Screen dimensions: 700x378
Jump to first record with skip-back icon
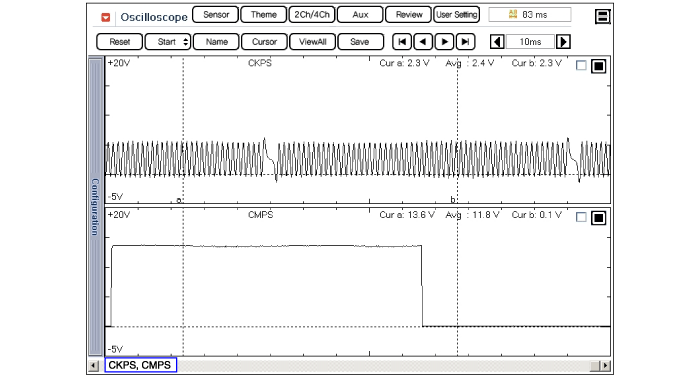pyautogui.click(x=402, y=42)
